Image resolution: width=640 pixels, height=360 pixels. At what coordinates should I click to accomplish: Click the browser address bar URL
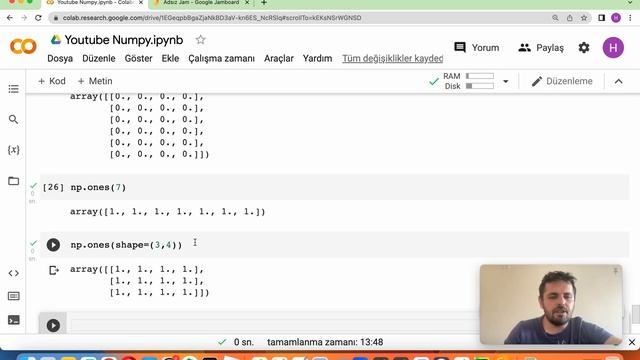point(212,18)
